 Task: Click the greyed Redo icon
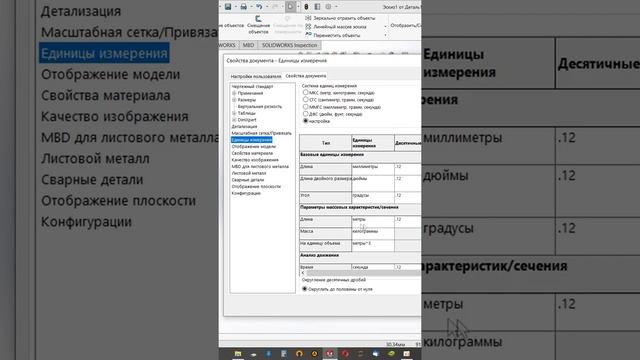275,7
